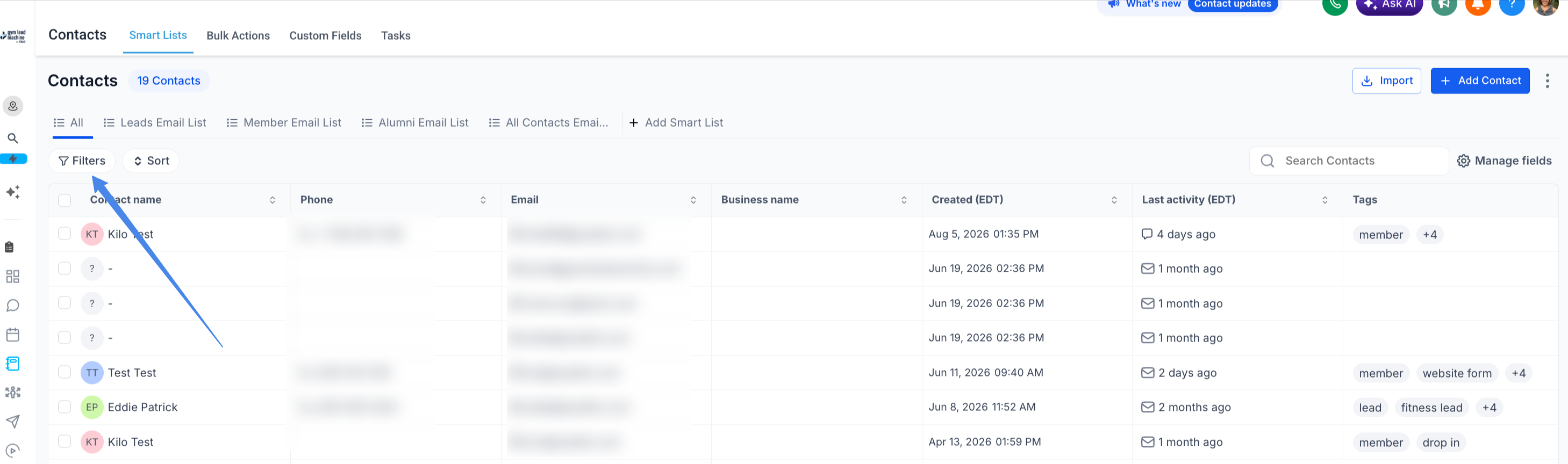1568x464 pixels.
Task: Click the Manage fields gear icon
Action: 1463,161
